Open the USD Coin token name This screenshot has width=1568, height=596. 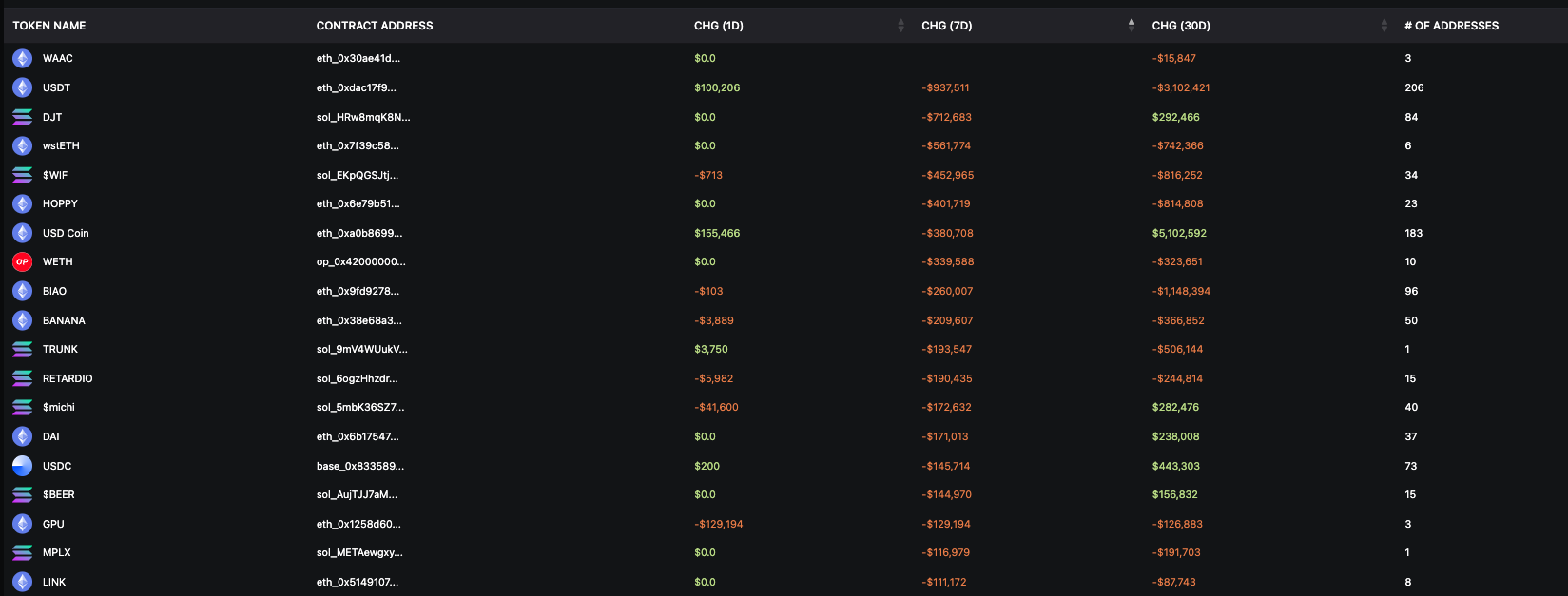coord(66,233)
